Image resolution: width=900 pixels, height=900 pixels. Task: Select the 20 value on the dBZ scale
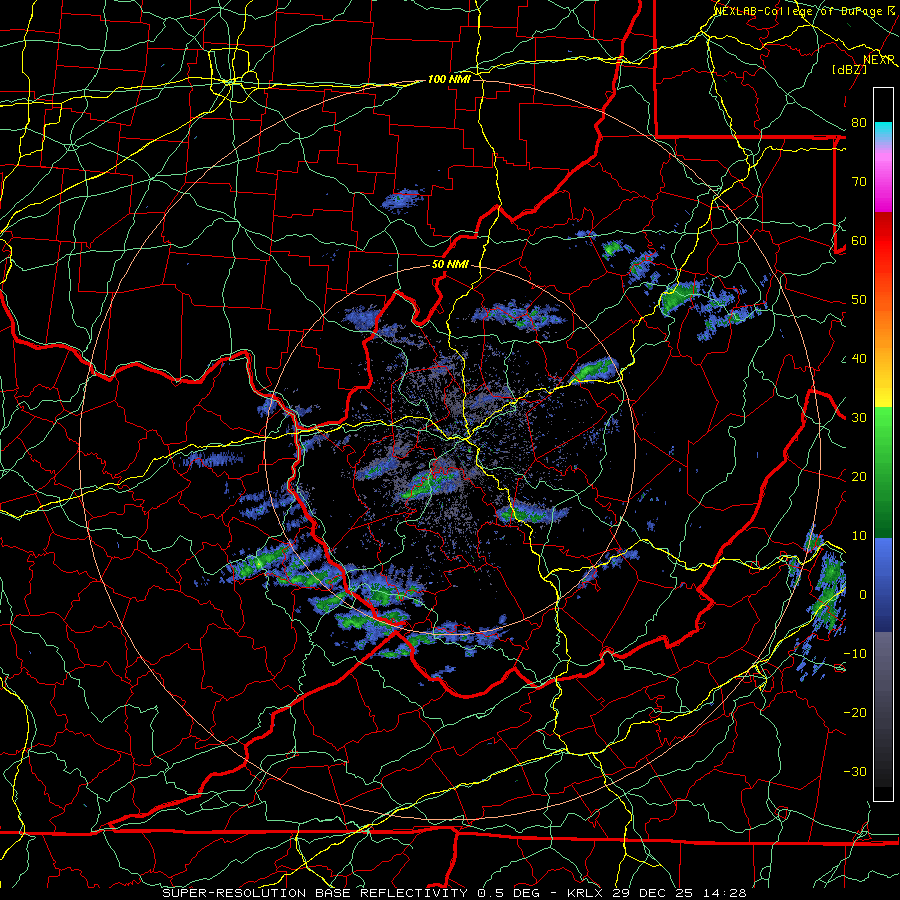859,478
